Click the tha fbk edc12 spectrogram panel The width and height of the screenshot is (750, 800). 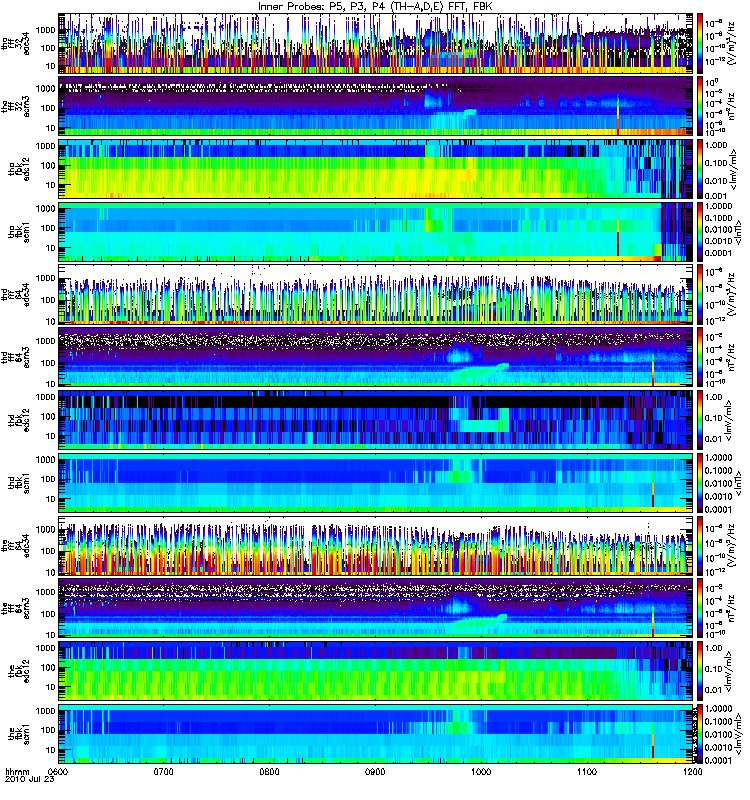pos(375,169)
